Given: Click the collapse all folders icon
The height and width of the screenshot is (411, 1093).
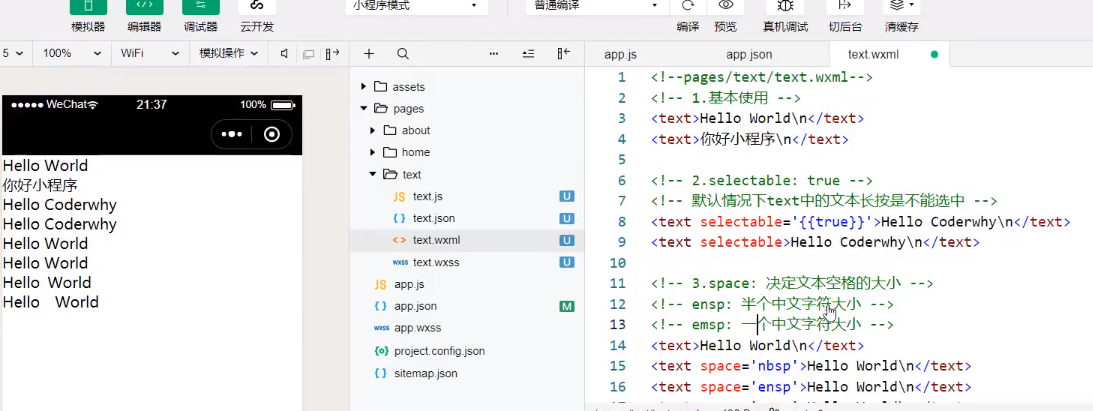Looking at the screenshot, I should [x=528, y=54].
